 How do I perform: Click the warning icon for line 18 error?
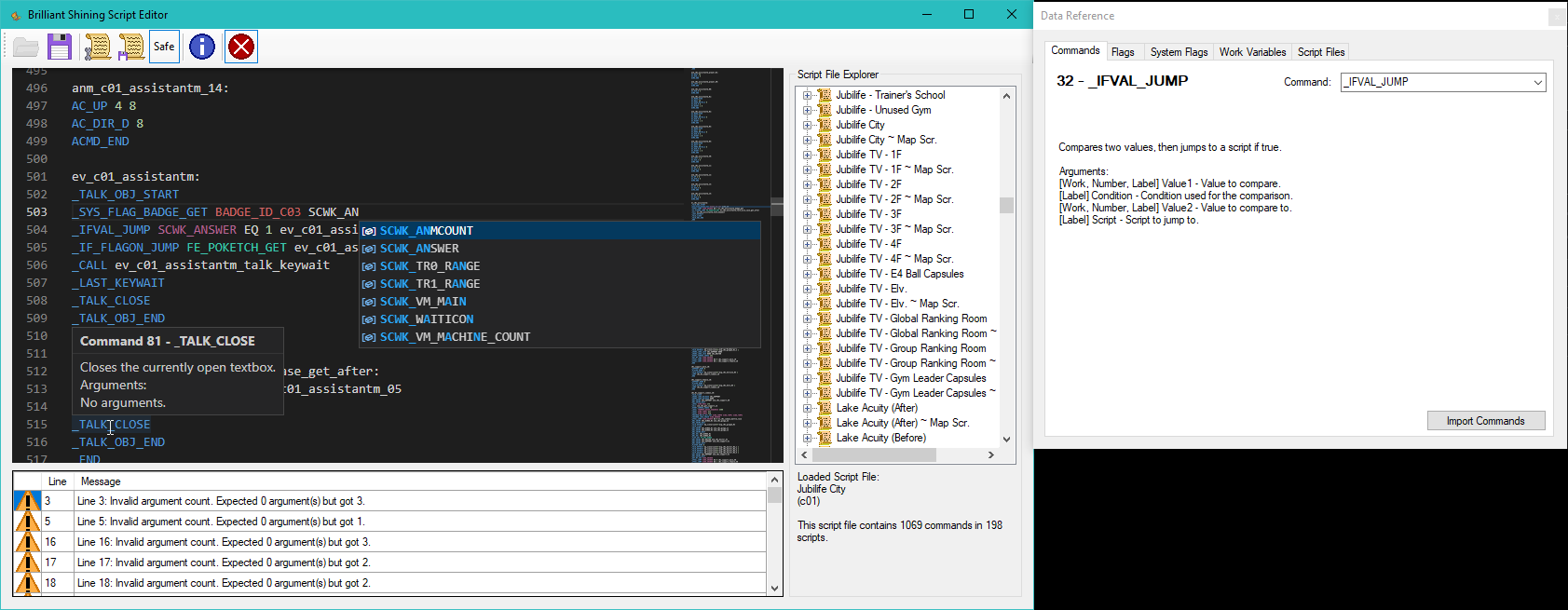[x=27, y=583]
